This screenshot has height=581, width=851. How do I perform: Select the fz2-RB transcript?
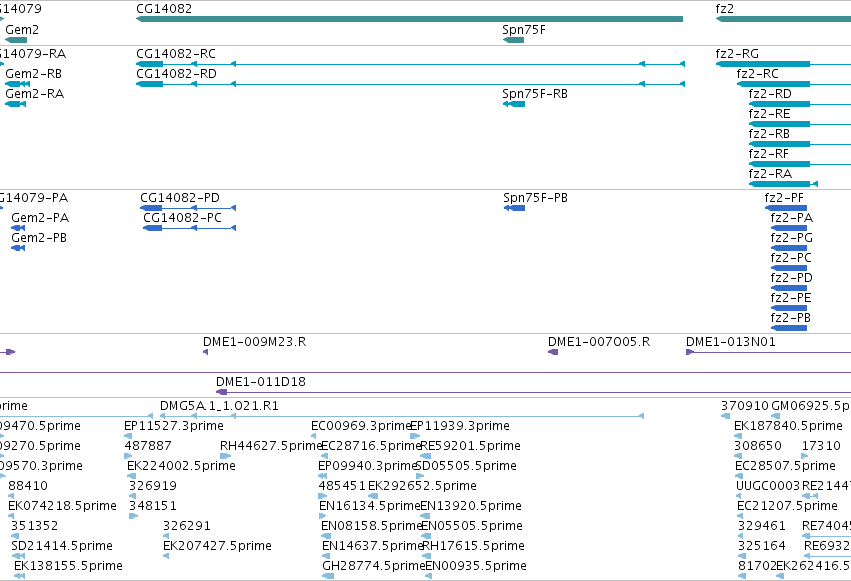799,144
